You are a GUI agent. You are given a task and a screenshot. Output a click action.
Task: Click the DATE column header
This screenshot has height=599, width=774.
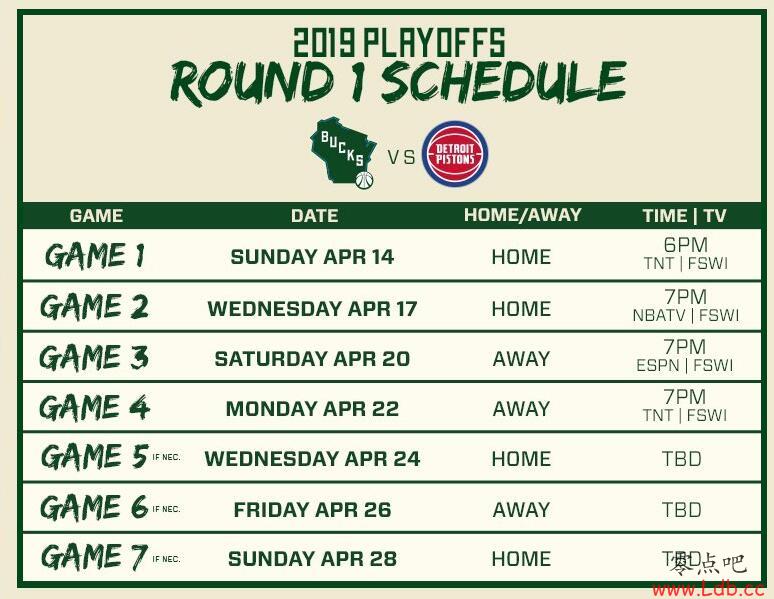point(314,216)
